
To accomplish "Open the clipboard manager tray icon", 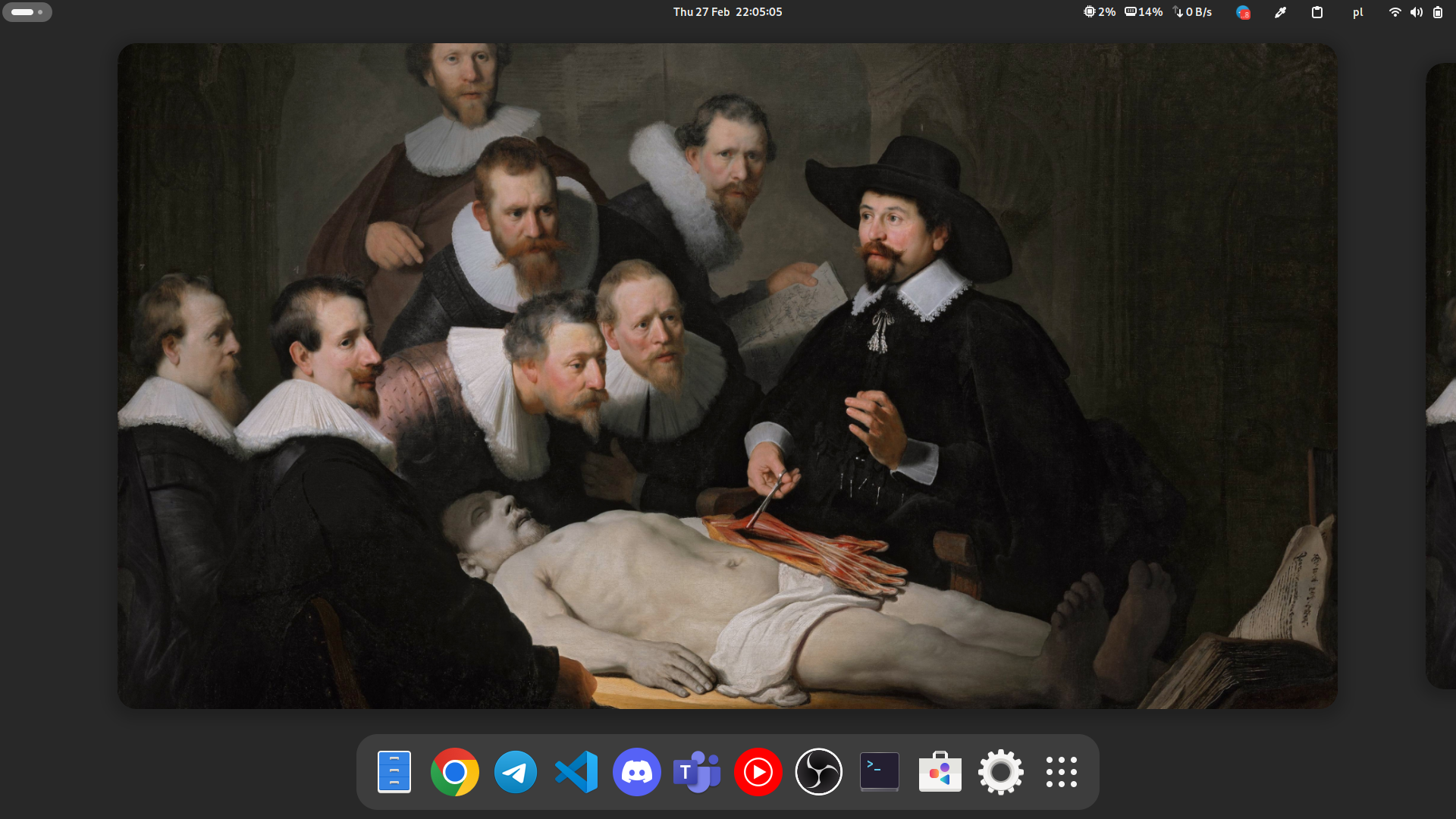I will tap(1317, 12).
